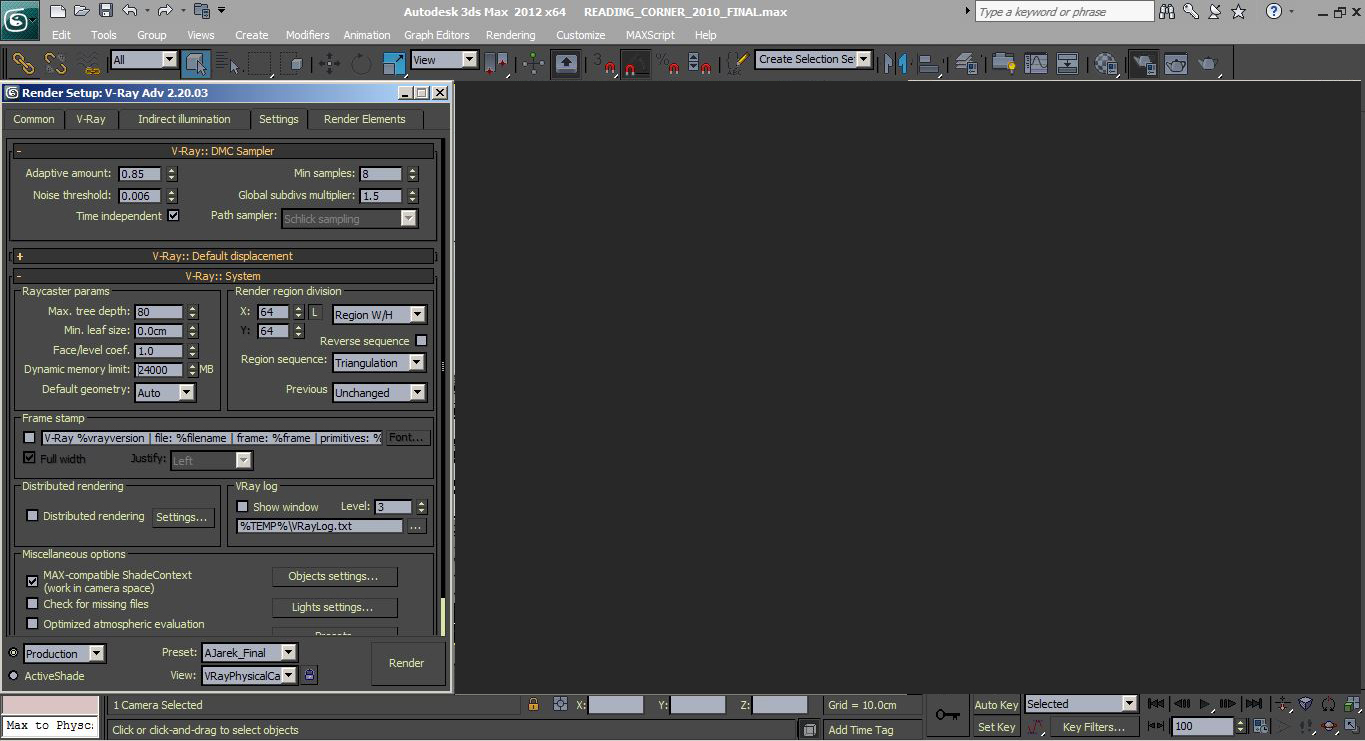Select the Select and Link tool
Screen dimensions: 1365x741
(23, 64)
